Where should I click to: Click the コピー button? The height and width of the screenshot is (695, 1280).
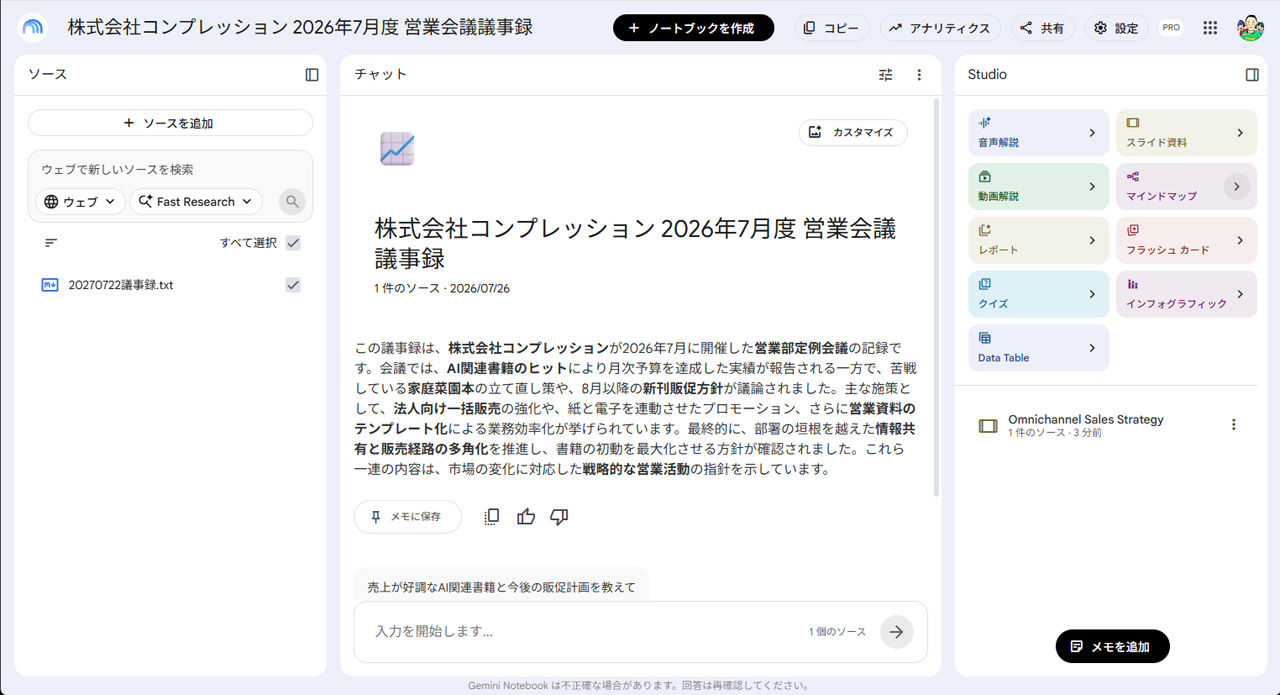click(832, 28)
